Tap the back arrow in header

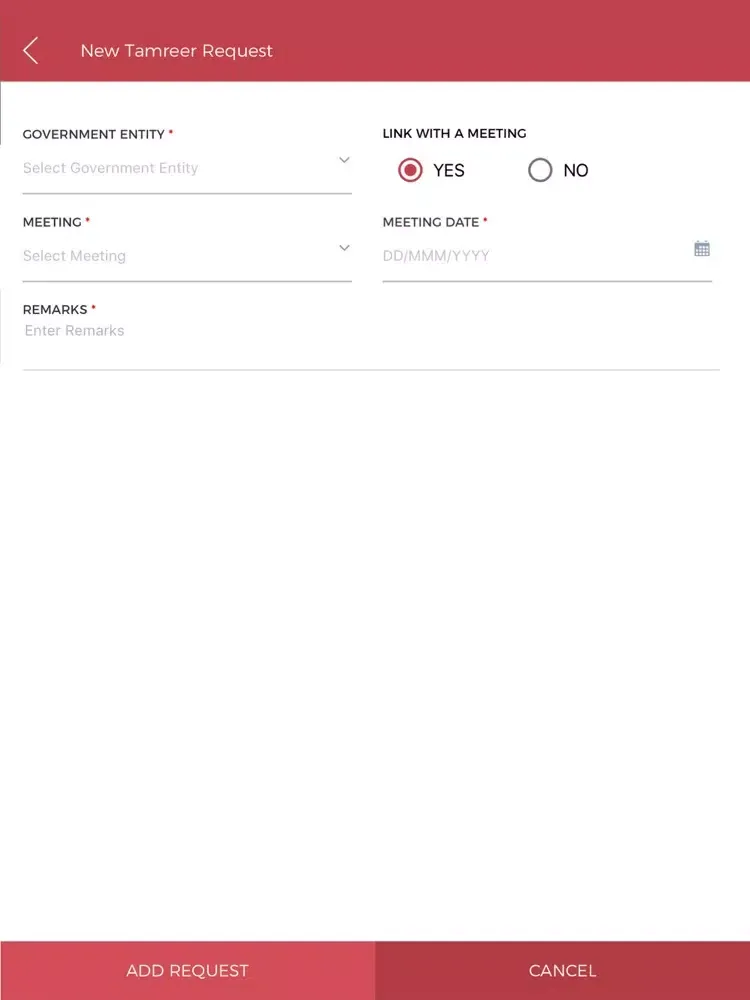pyautogui.click(x=31, y=51)
